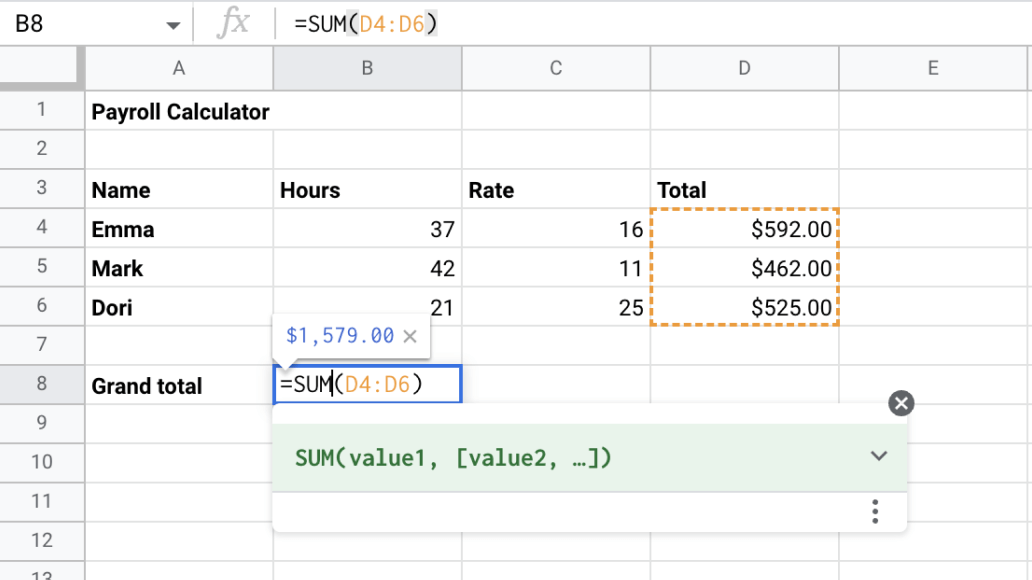Click the fx function icon

(233, 24)
